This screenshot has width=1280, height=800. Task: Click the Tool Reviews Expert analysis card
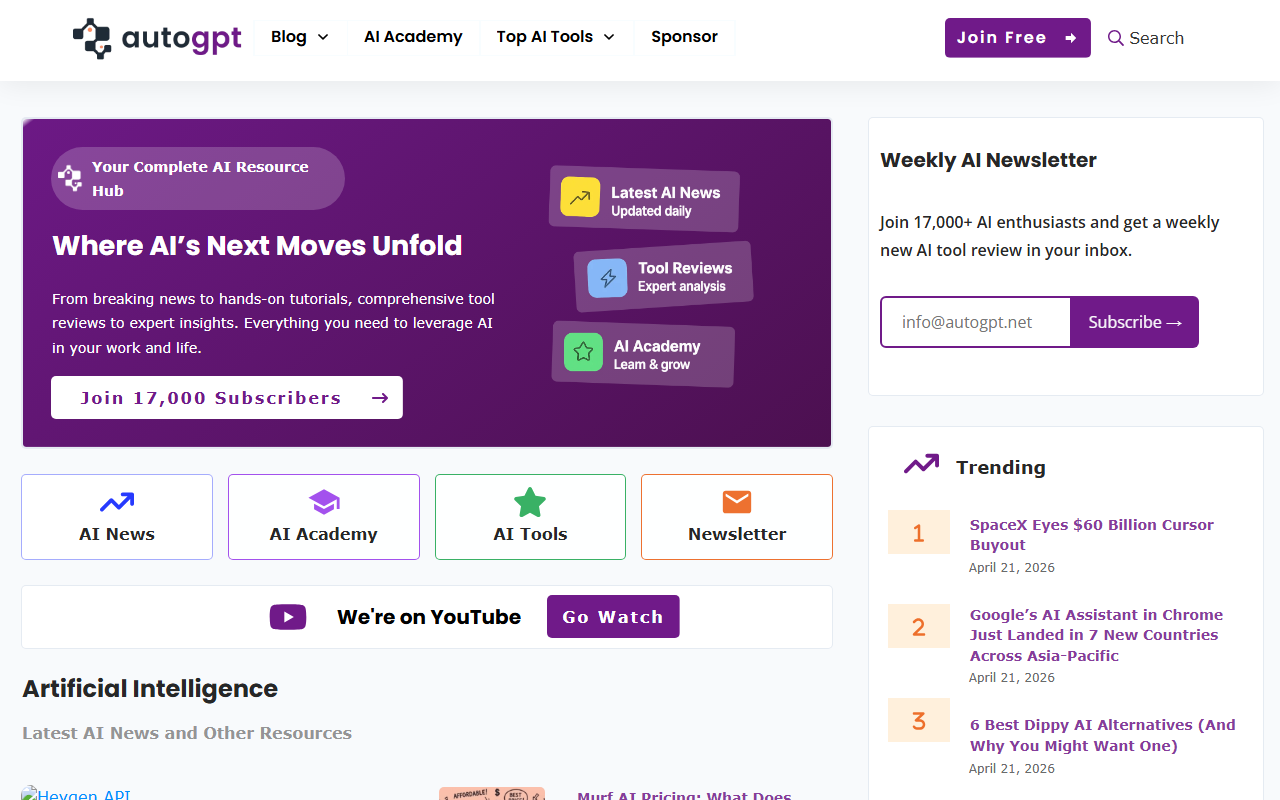tap(663, 277)
